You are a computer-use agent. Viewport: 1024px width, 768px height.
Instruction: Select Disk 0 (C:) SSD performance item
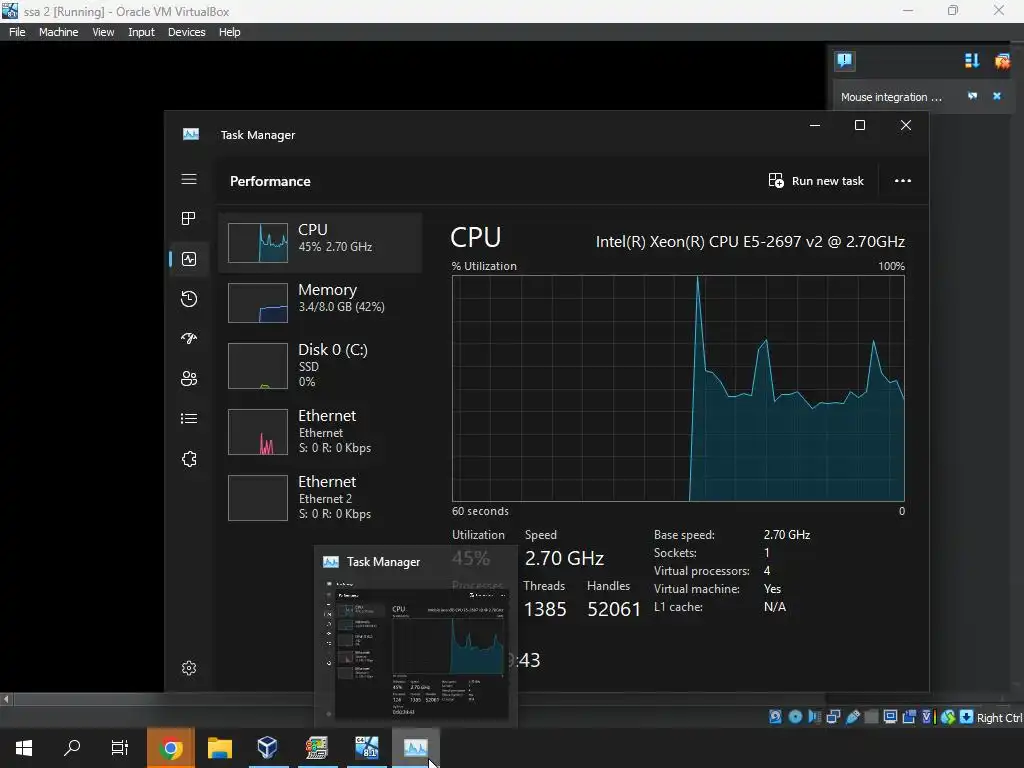[320, 366]
